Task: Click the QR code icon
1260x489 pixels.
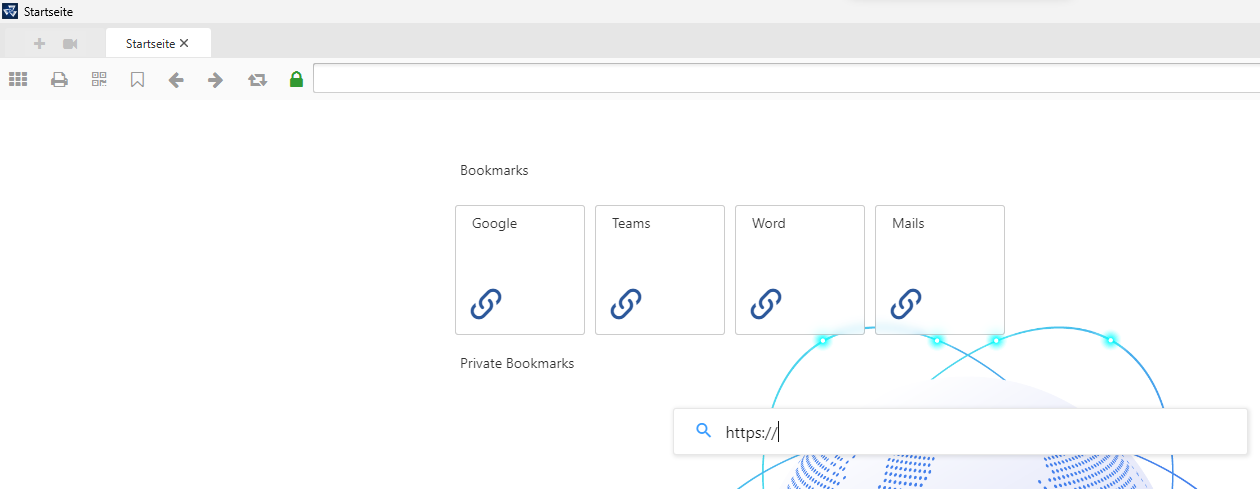Action: [x=99, y=79]
